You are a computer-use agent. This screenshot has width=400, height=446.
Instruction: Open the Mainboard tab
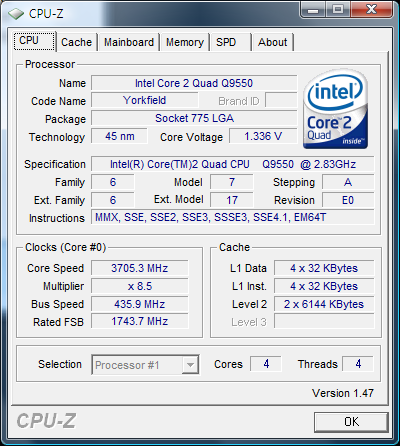pos(129,42)
